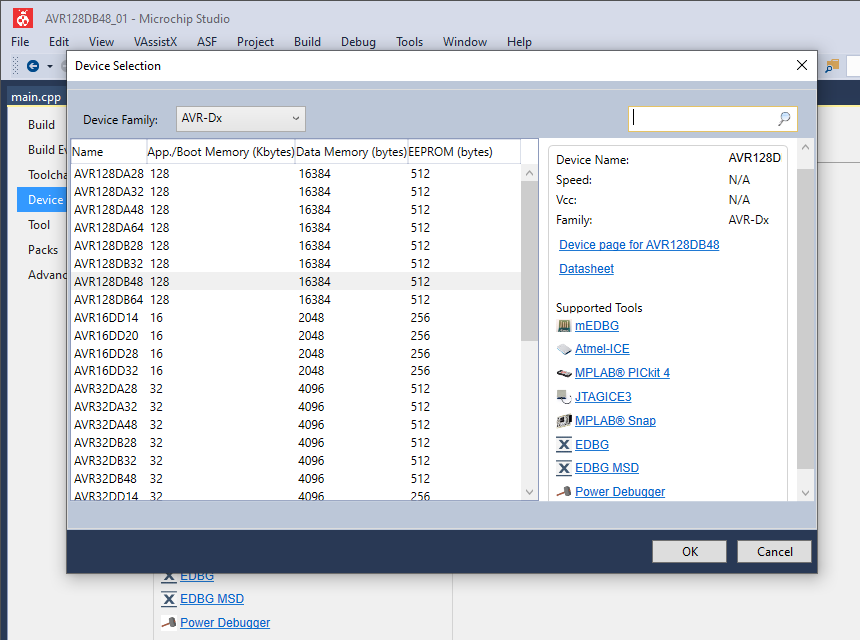Open the Help menu

[x=519, y=42]
